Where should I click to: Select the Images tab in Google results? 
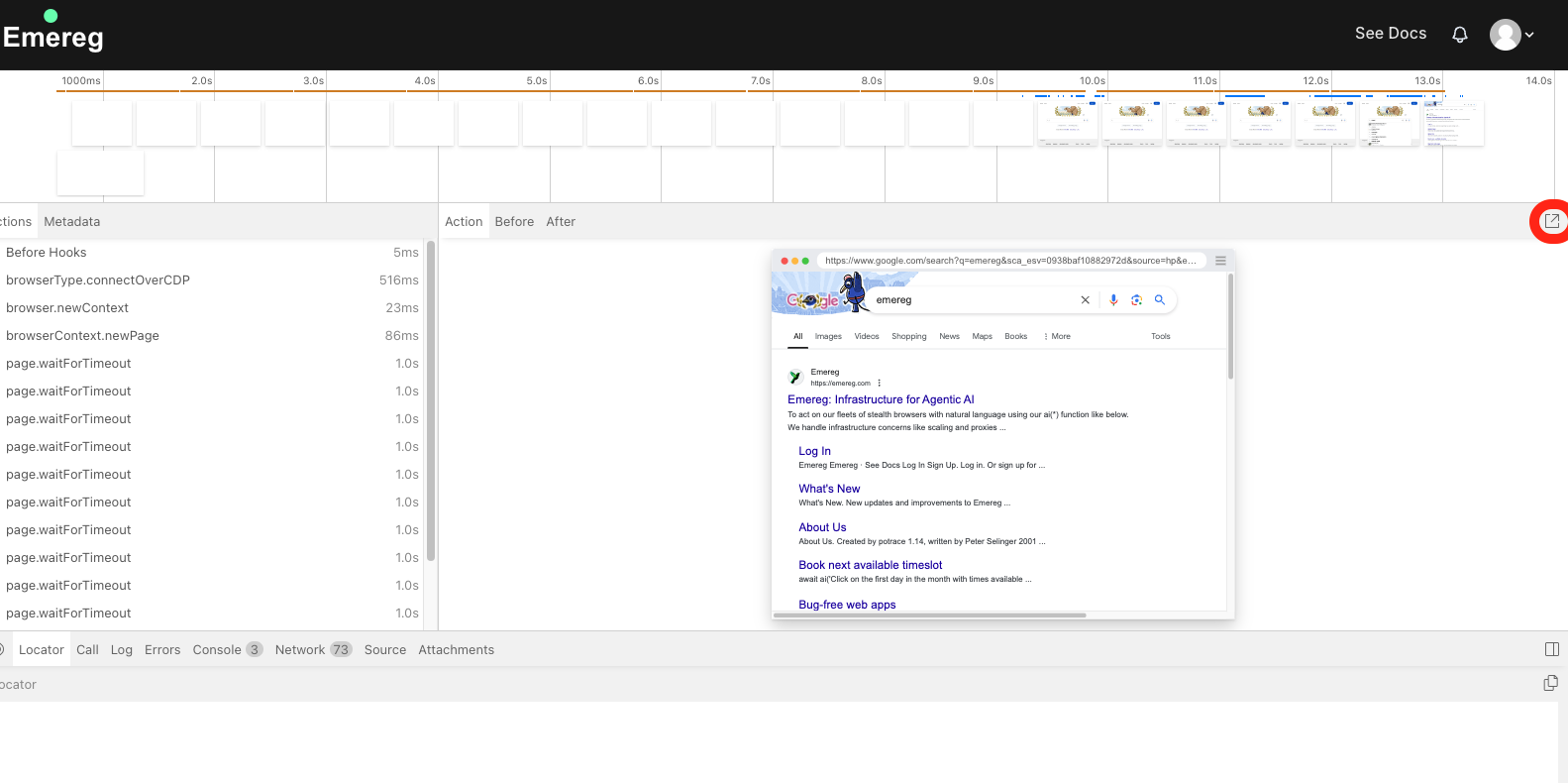tap(828, 337)
